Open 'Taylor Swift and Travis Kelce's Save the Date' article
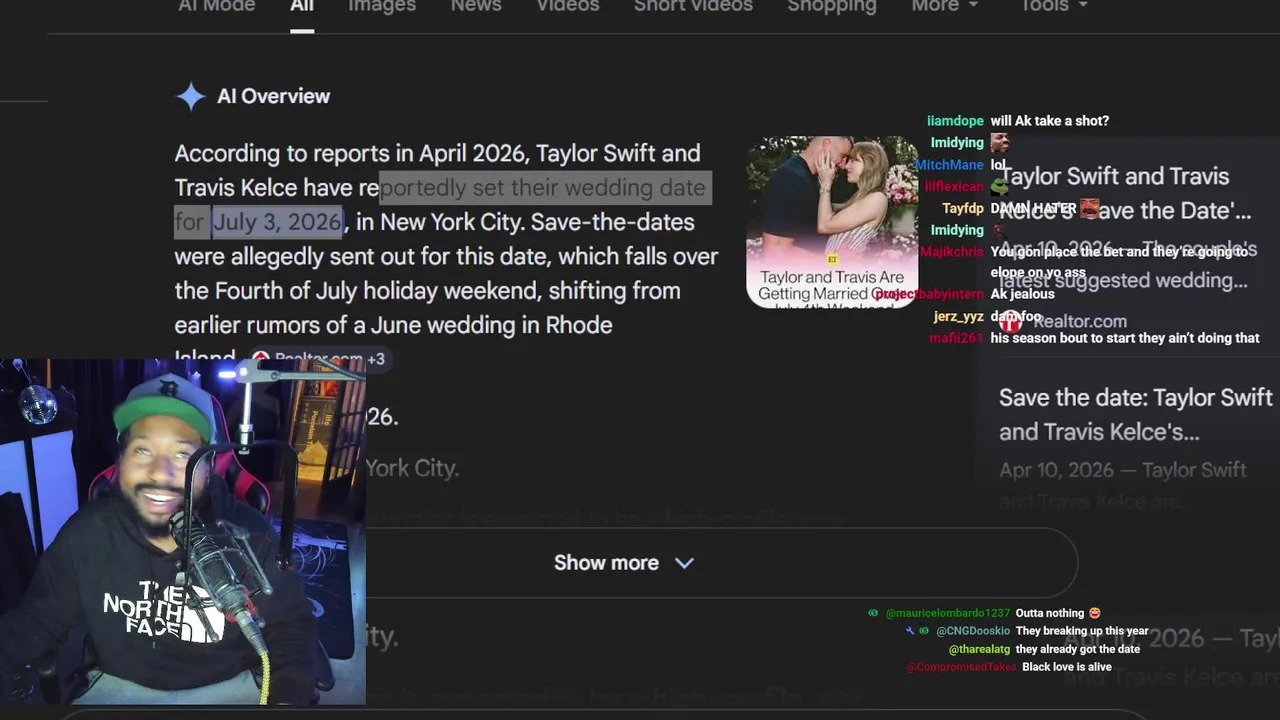This screenshot has height=720, width=1280. pos(1125,193)
